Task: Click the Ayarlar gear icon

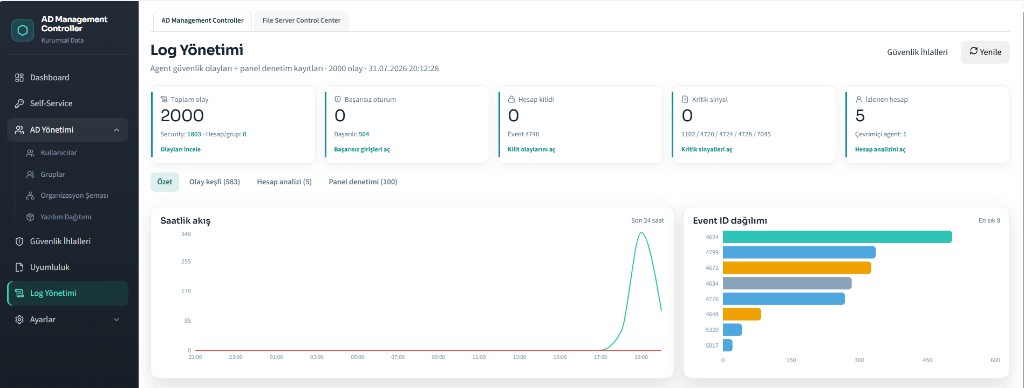Action: 20,320
